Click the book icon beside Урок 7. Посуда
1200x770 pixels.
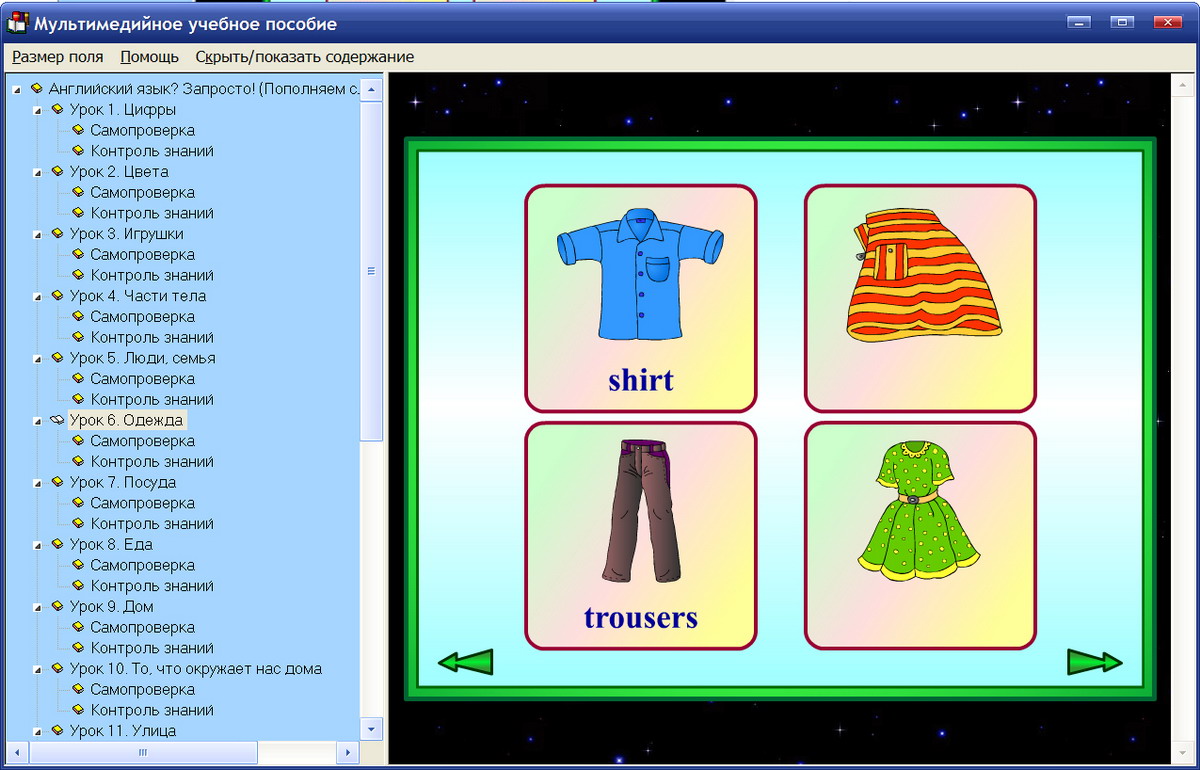point(57,482)
